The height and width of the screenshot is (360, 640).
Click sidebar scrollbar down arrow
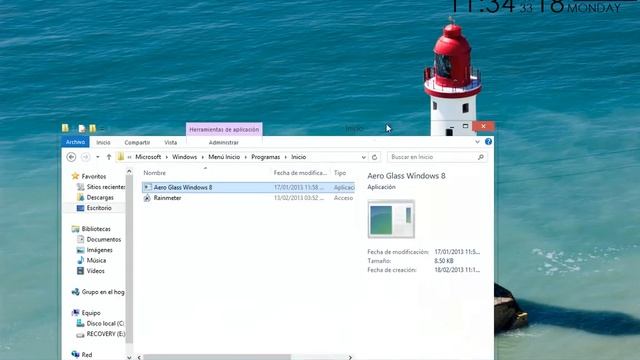click(129, 357)
